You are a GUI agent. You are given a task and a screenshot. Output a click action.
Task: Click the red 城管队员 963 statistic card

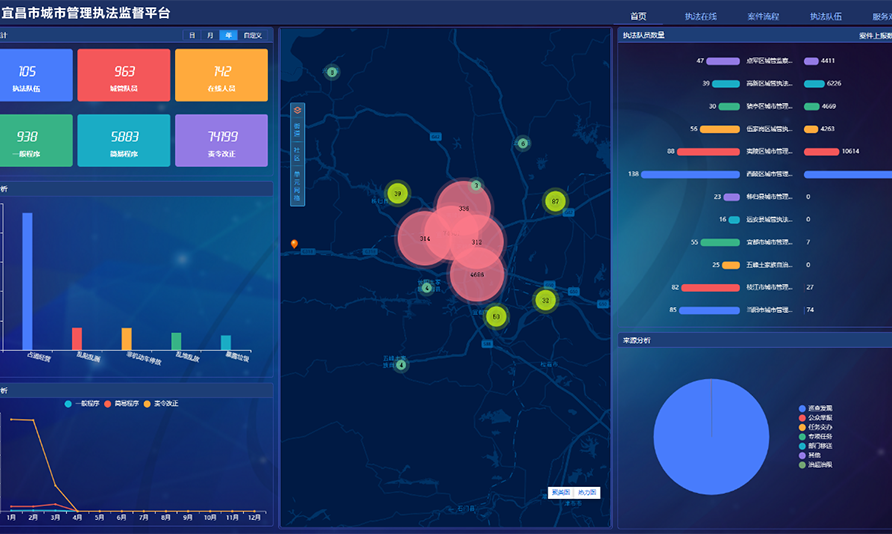click(x=124, y=75)
